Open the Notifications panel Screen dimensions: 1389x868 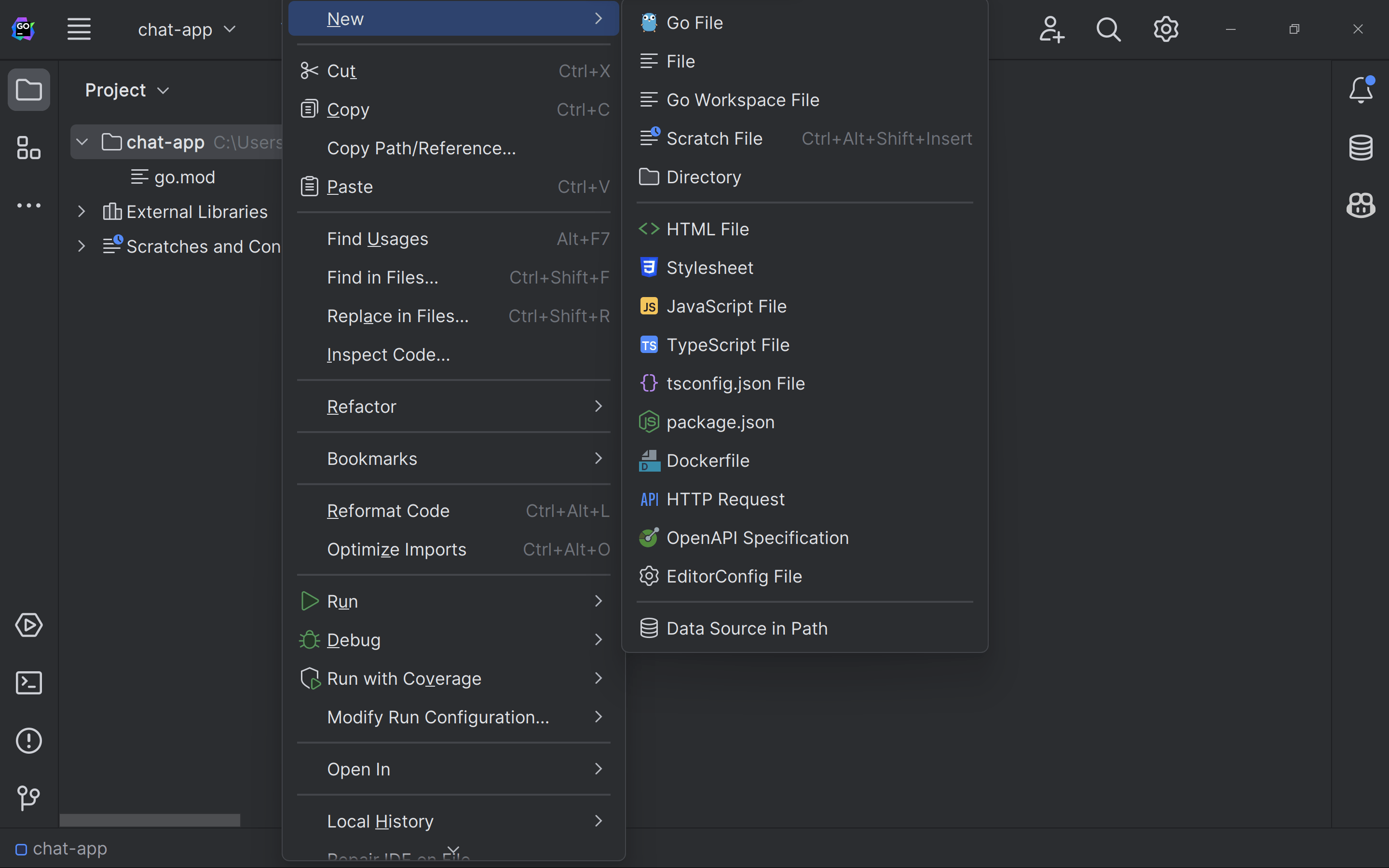click(1360, 90)
